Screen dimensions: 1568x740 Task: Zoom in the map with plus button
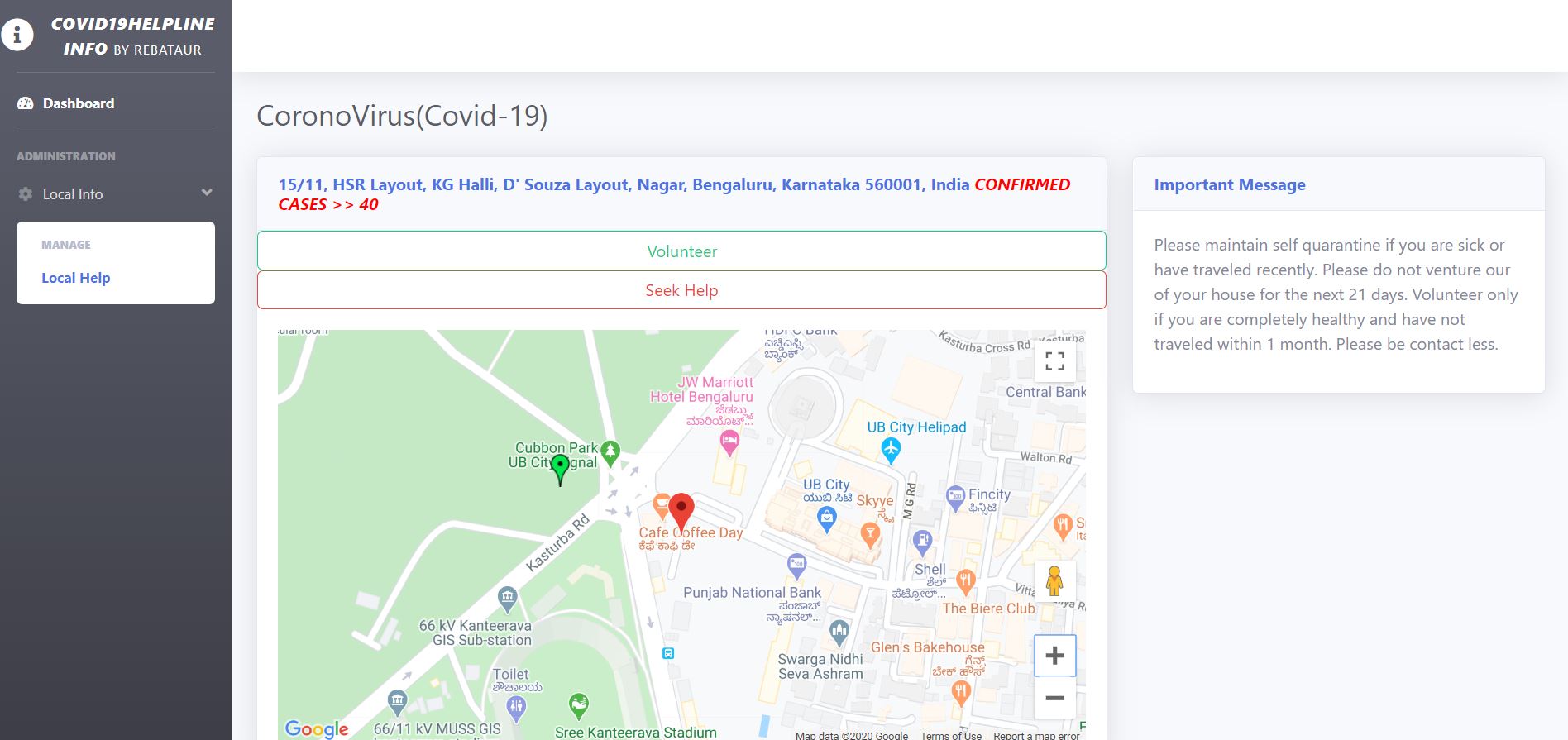tap(1054, 656)
